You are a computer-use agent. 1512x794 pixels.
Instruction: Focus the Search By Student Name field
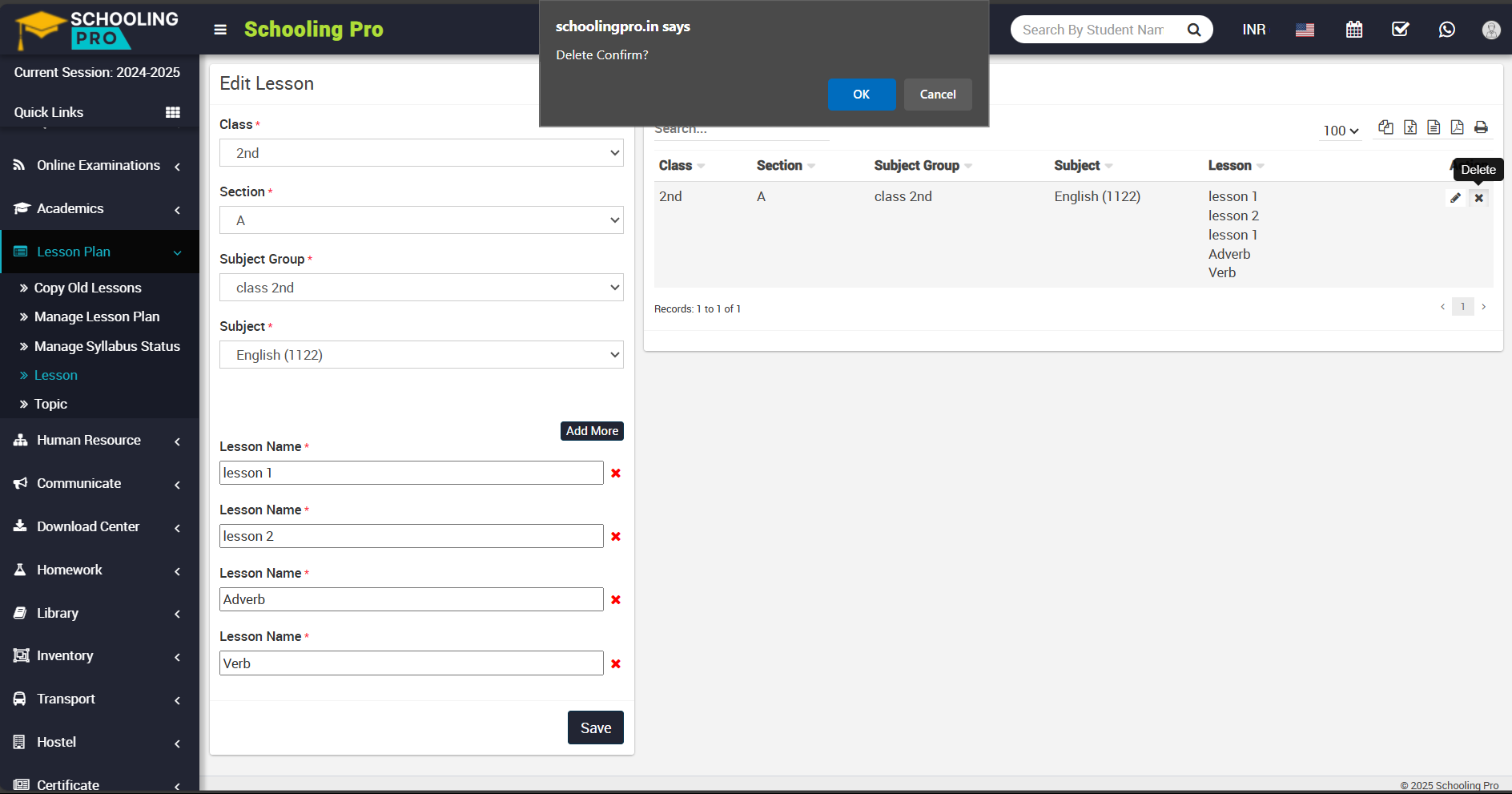(1094, 30)
